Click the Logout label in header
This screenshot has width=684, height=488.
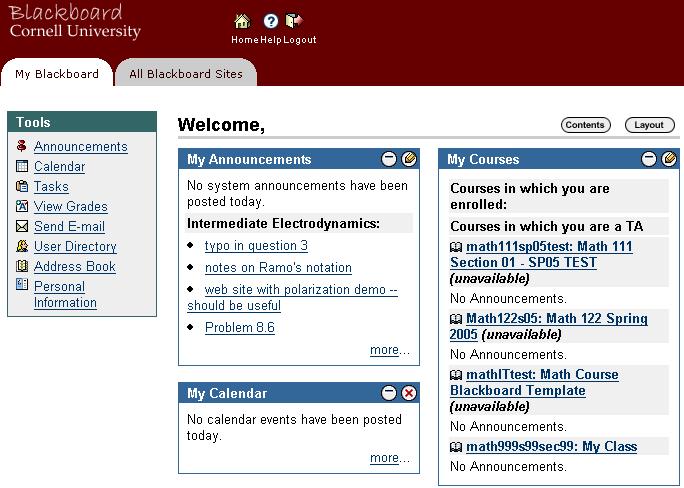click(300, 40)
